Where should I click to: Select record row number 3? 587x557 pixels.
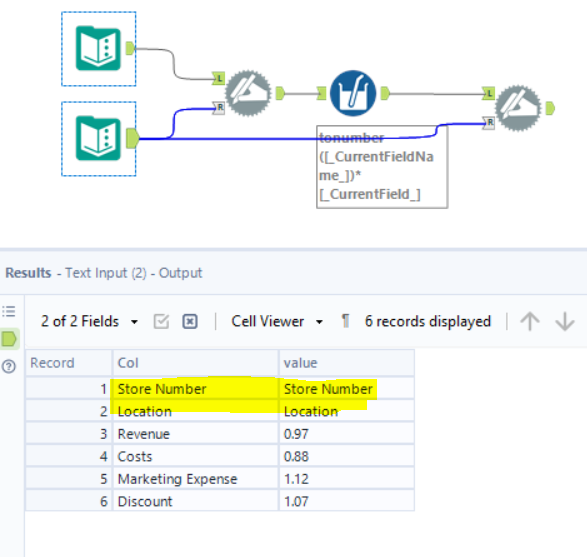point(69,434)
